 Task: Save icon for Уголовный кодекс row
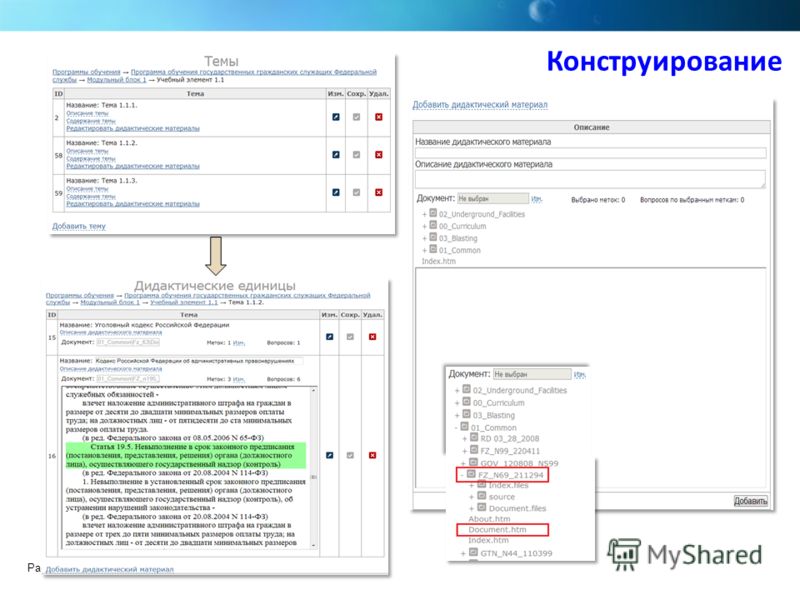pyautogui.click(x=350, y=337)
